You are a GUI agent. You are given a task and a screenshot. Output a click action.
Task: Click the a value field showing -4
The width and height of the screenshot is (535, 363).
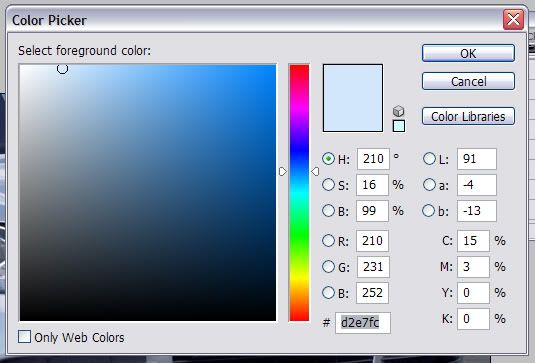point(477,185)
